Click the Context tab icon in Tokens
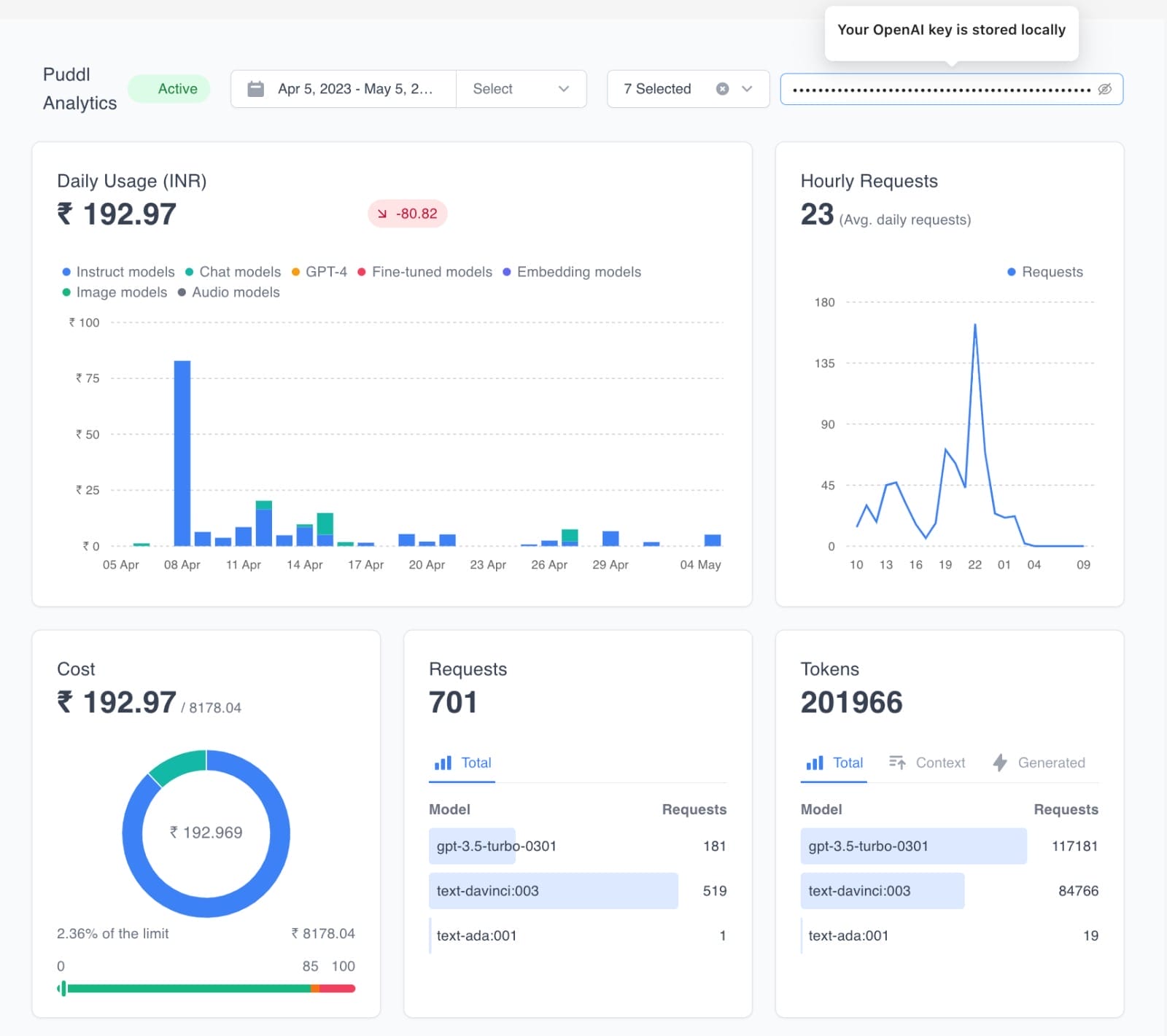 tap(897, 763)
